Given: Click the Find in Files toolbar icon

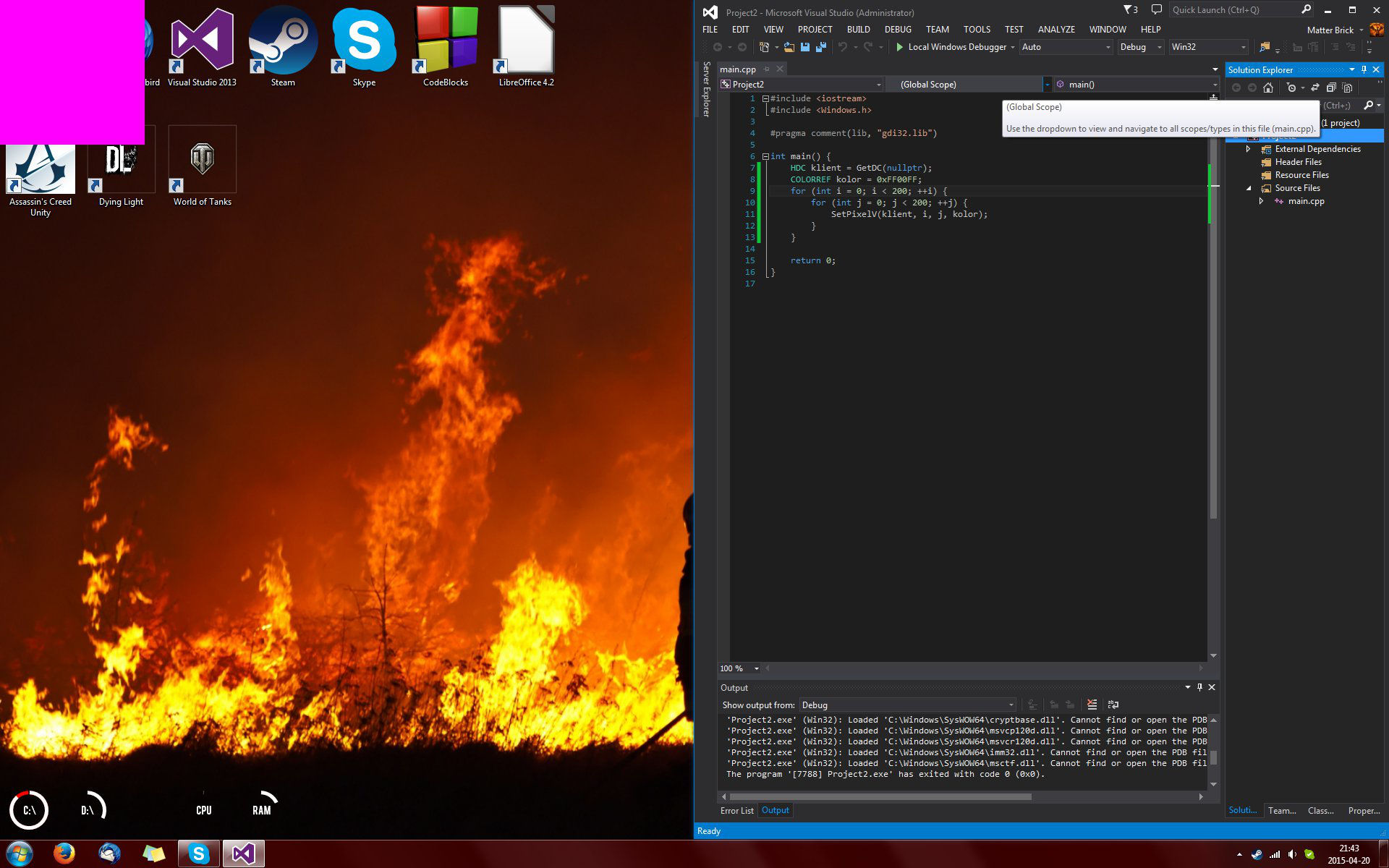Looking at the screenshot, I should [1265, 47].
